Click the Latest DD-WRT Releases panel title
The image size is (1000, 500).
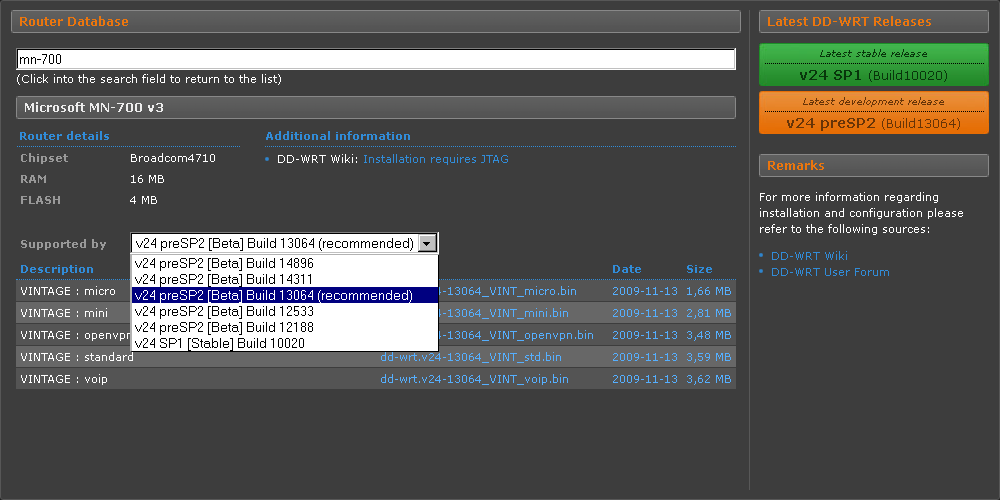(849, 21)
